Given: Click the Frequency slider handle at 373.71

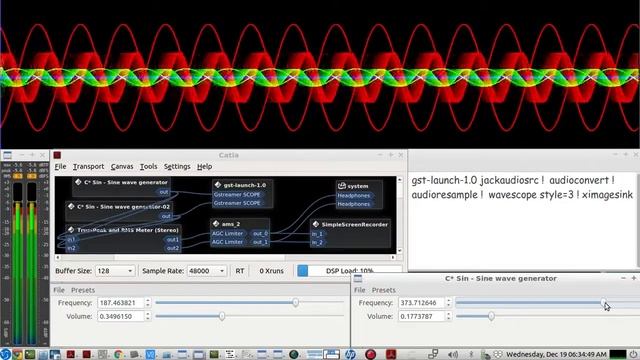Looking at the screenshot, I should (x=603, y=302).
